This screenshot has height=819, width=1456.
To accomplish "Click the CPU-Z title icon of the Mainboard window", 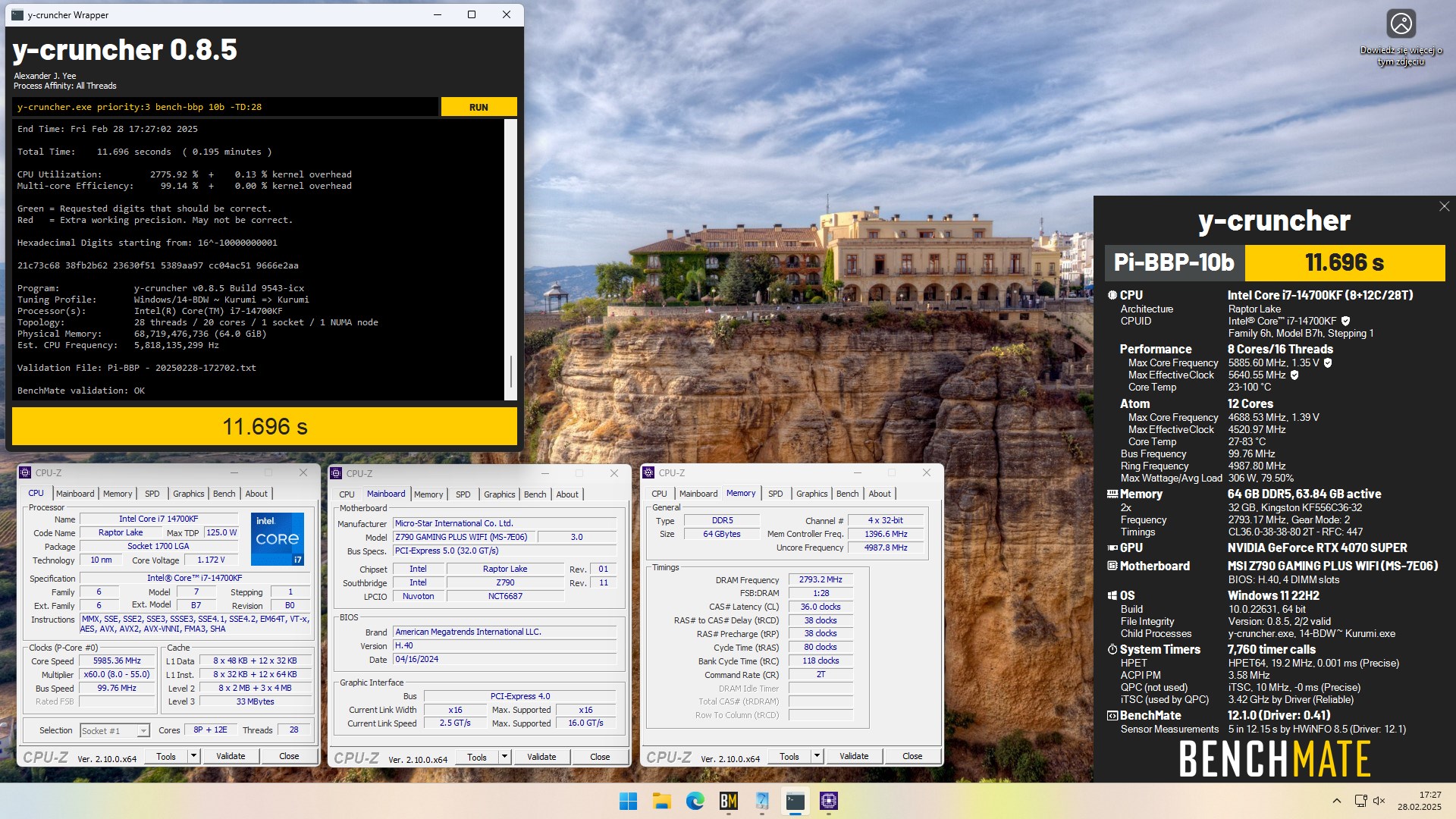I will [x=336, y=473].
